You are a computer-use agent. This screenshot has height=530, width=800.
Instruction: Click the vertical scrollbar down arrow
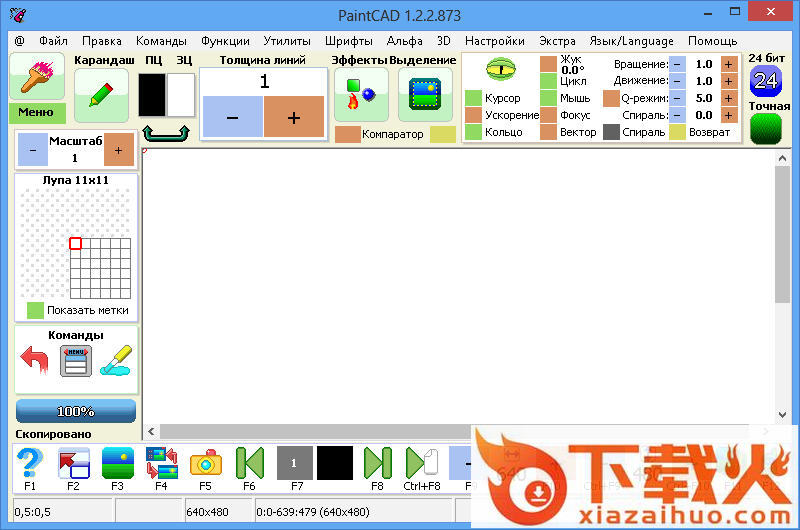click(782, 415)
